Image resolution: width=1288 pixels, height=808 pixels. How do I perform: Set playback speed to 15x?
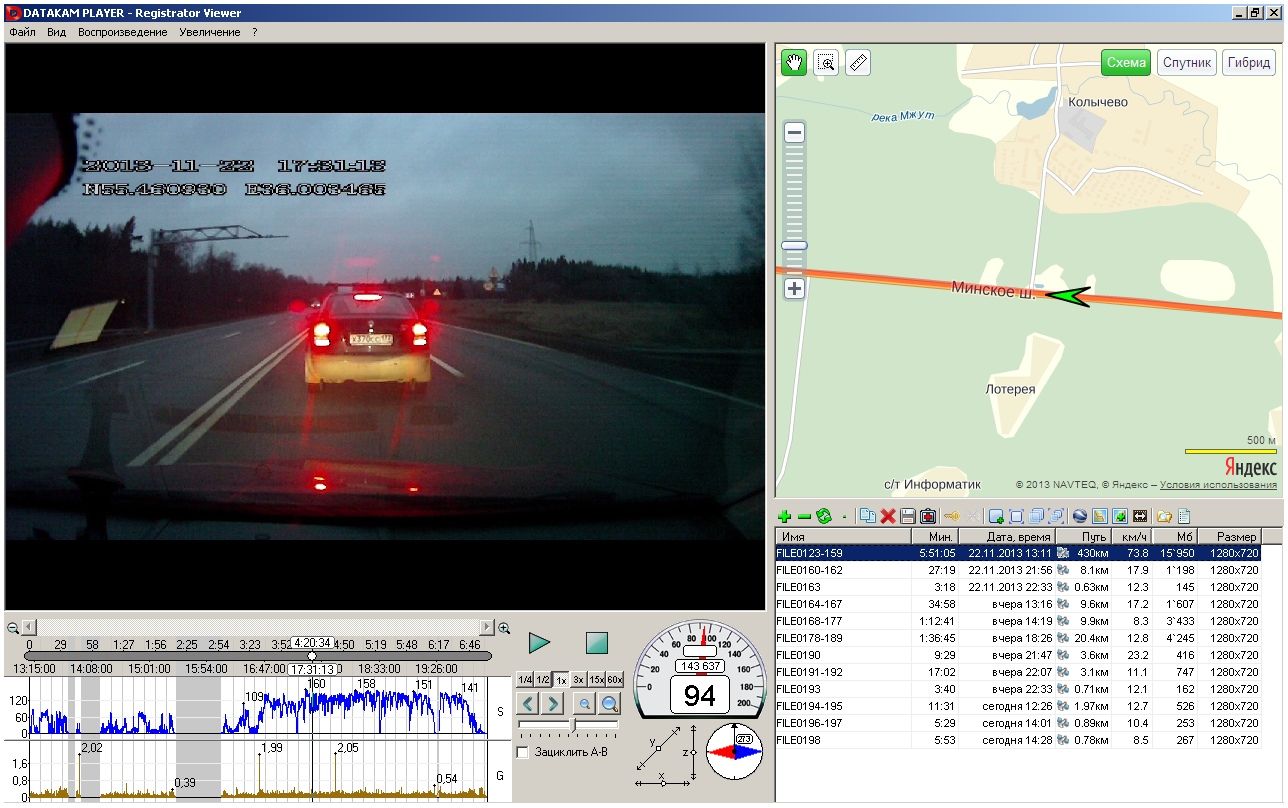596,680
